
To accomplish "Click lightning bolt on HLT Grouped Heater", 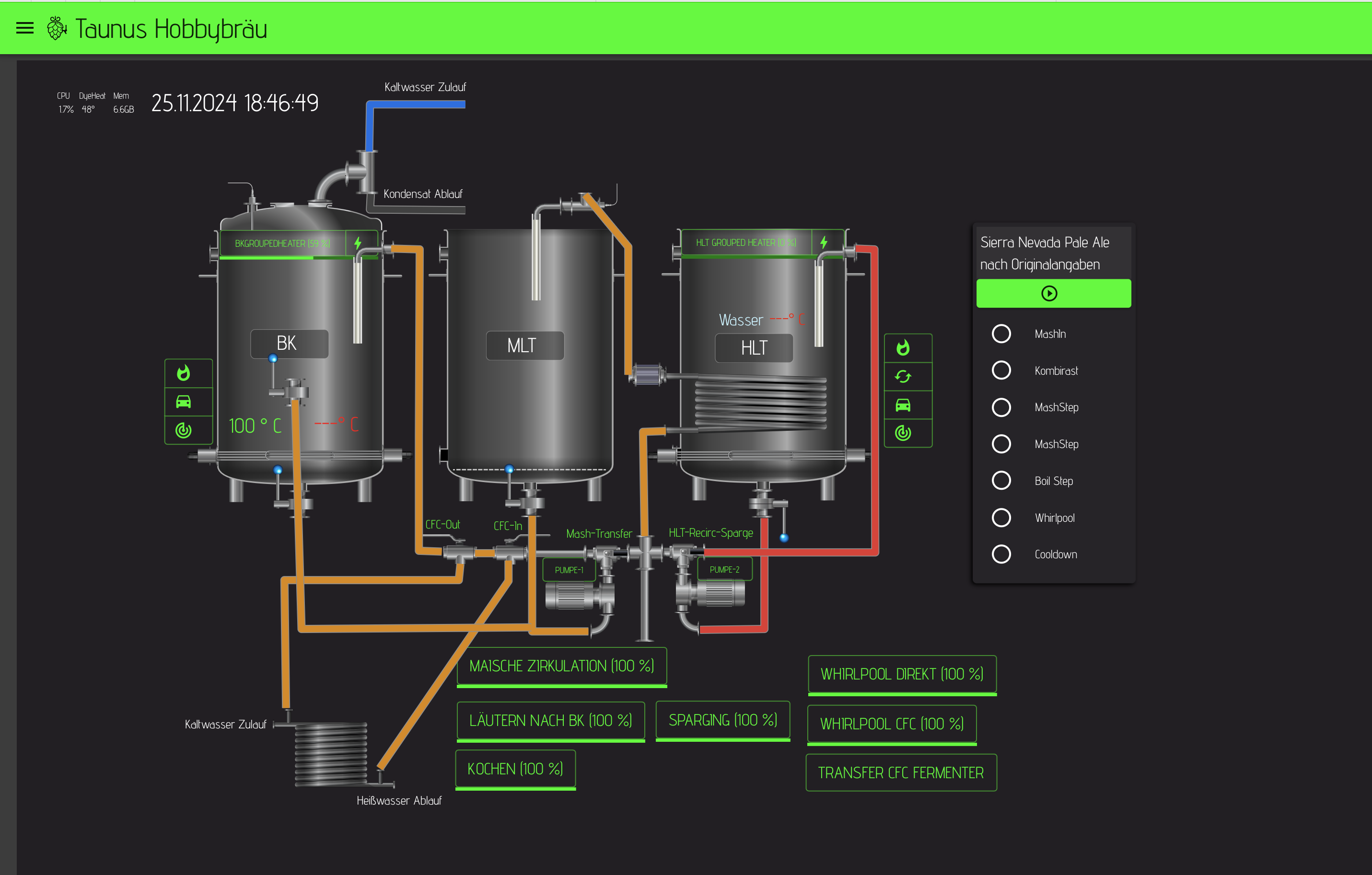I will point(824,242).
